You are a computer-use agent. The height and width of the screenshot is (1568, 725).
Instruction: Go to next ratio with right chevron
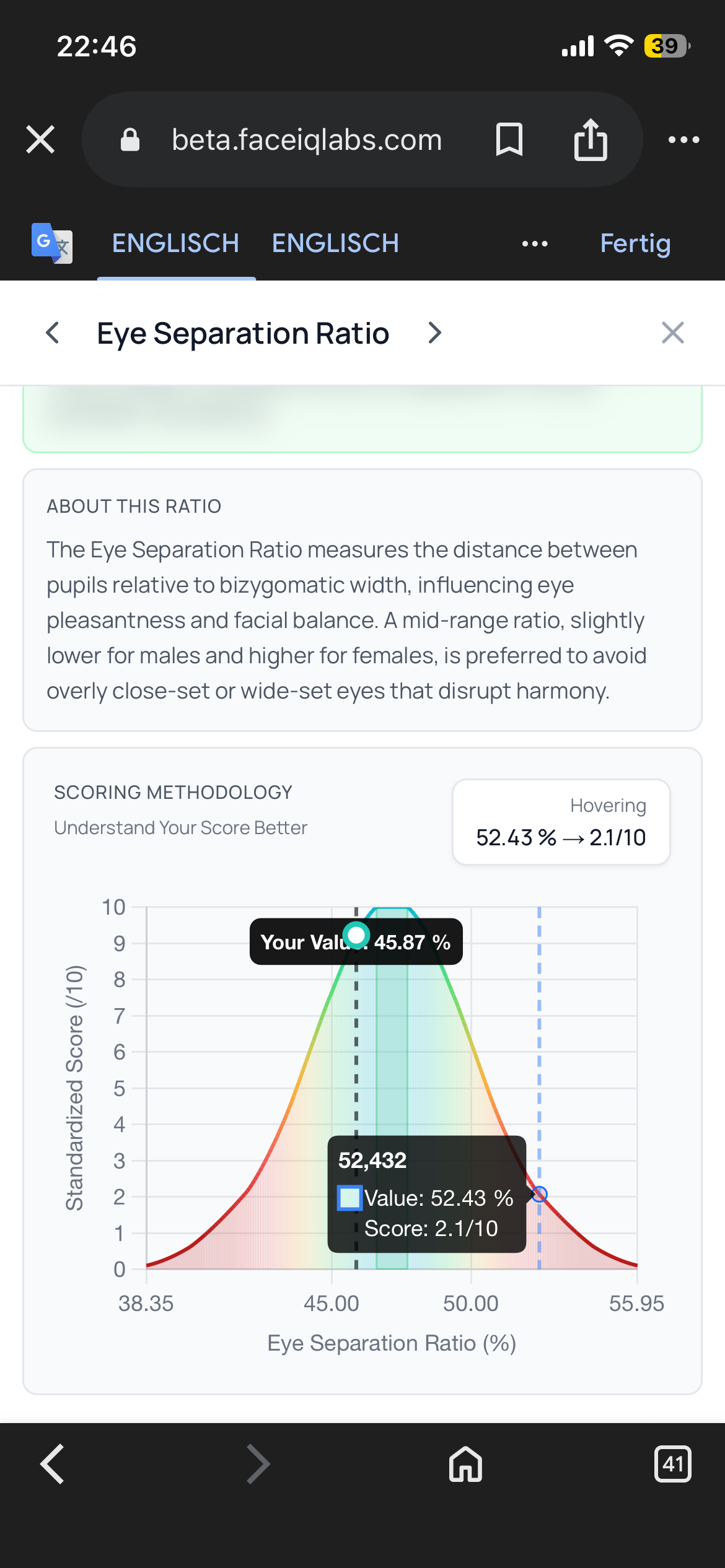[435, 333]
